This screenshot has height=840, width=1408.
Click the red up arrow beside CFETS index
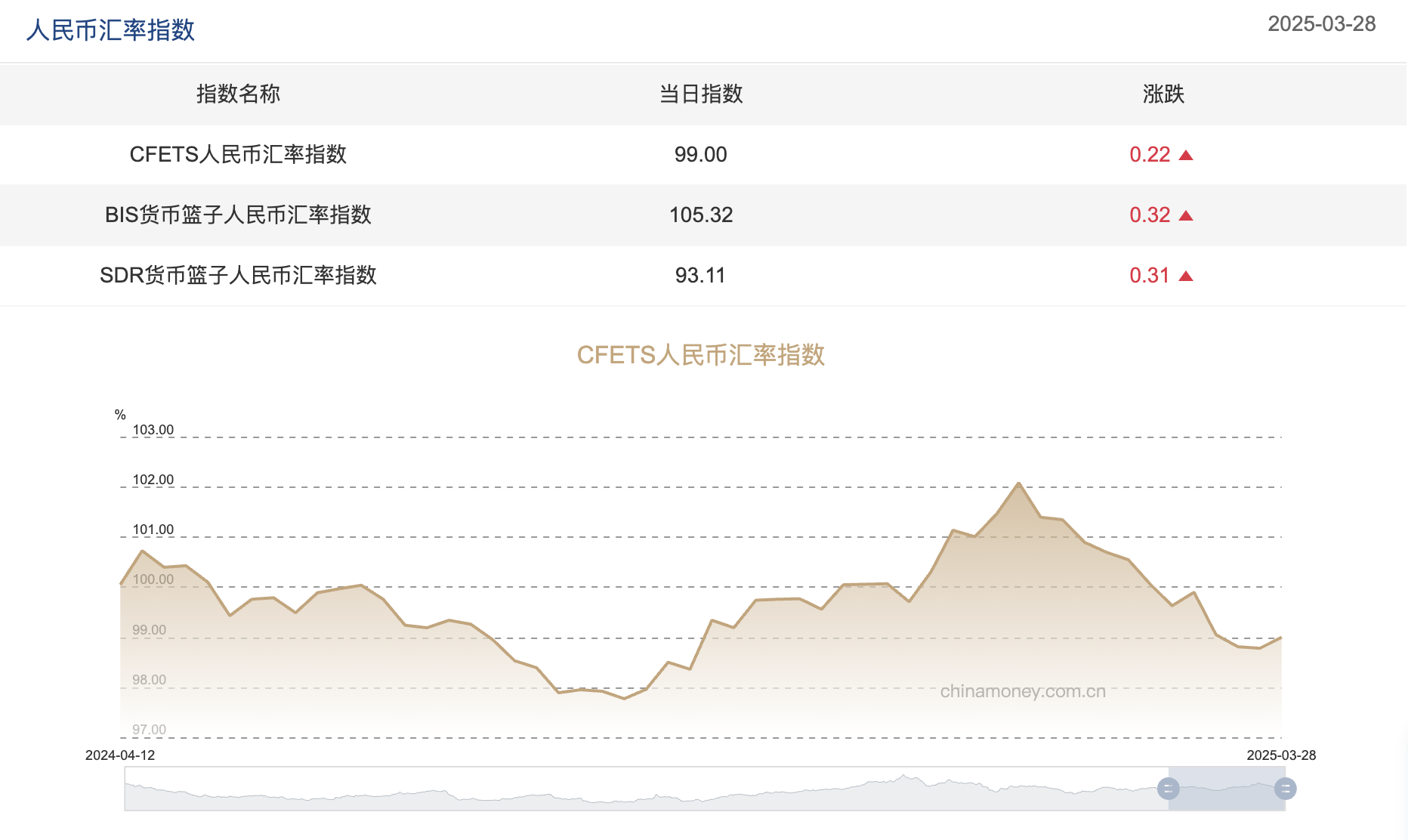[x=1187, y=154]
